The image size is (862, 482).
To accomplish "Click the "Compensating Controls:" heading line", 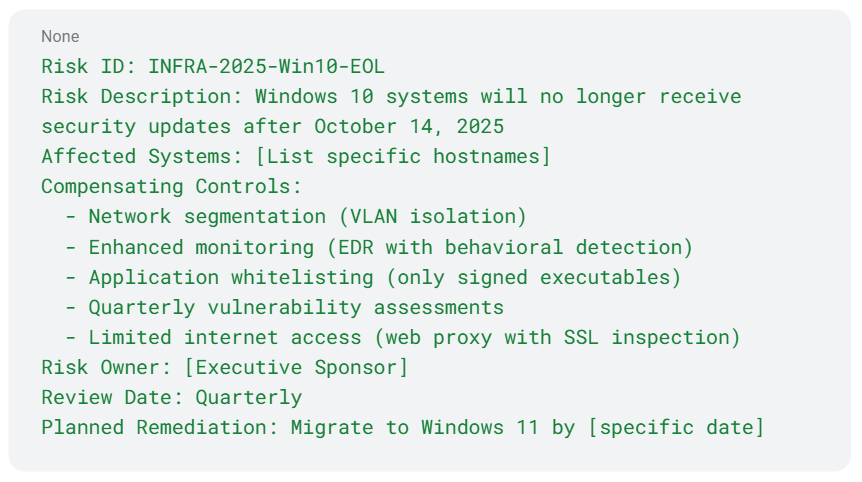I will click(171, 187).
